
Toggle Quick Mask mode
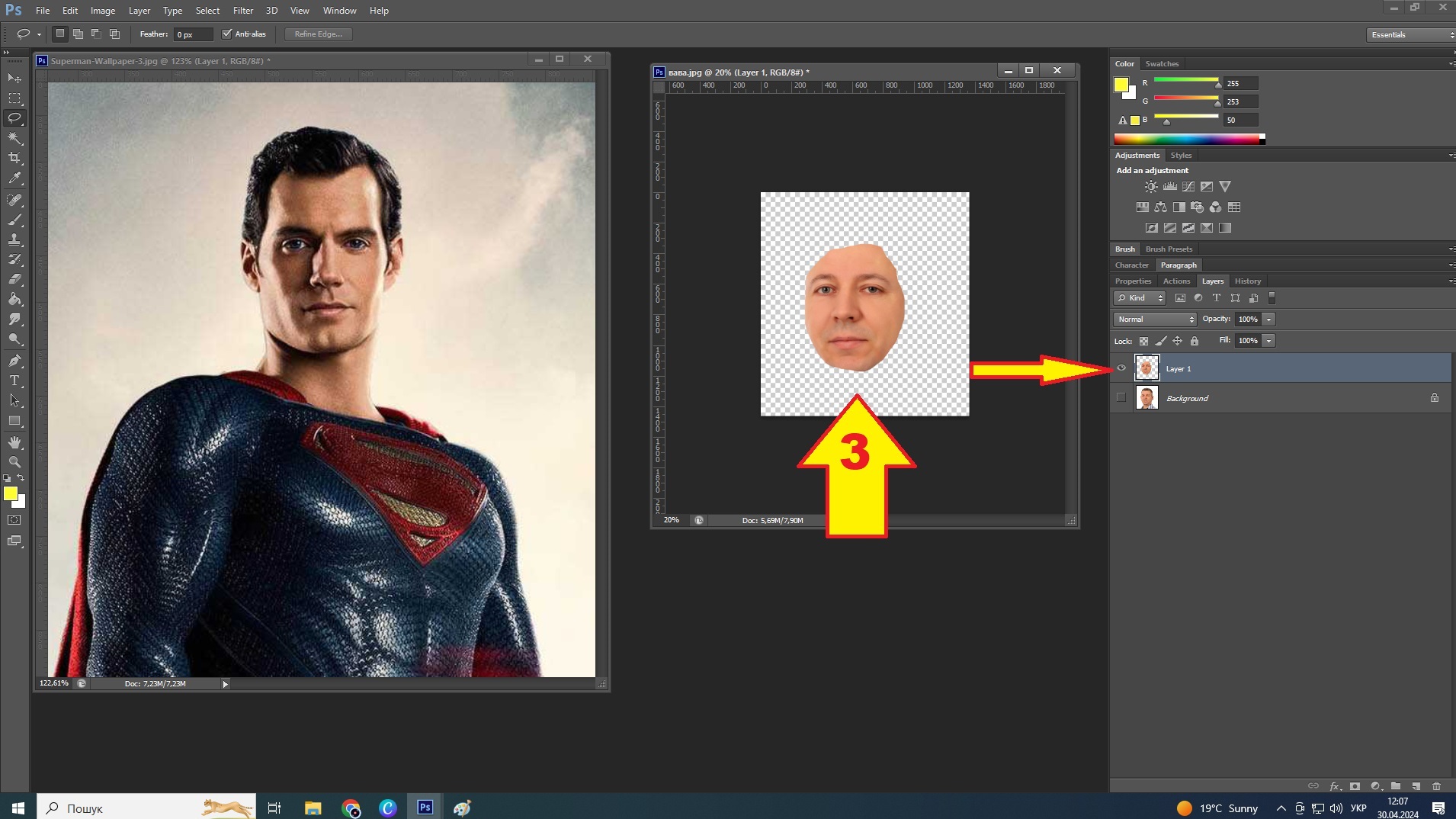click(x=14, y=520)
